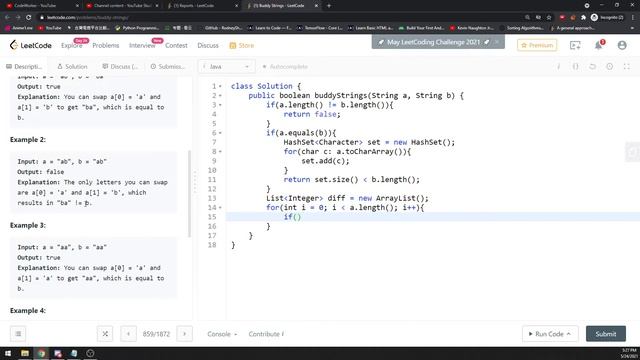This screenshot has height=360, width=640.
Task: Click the taskbar clock
Action: [x=629, y=353]
